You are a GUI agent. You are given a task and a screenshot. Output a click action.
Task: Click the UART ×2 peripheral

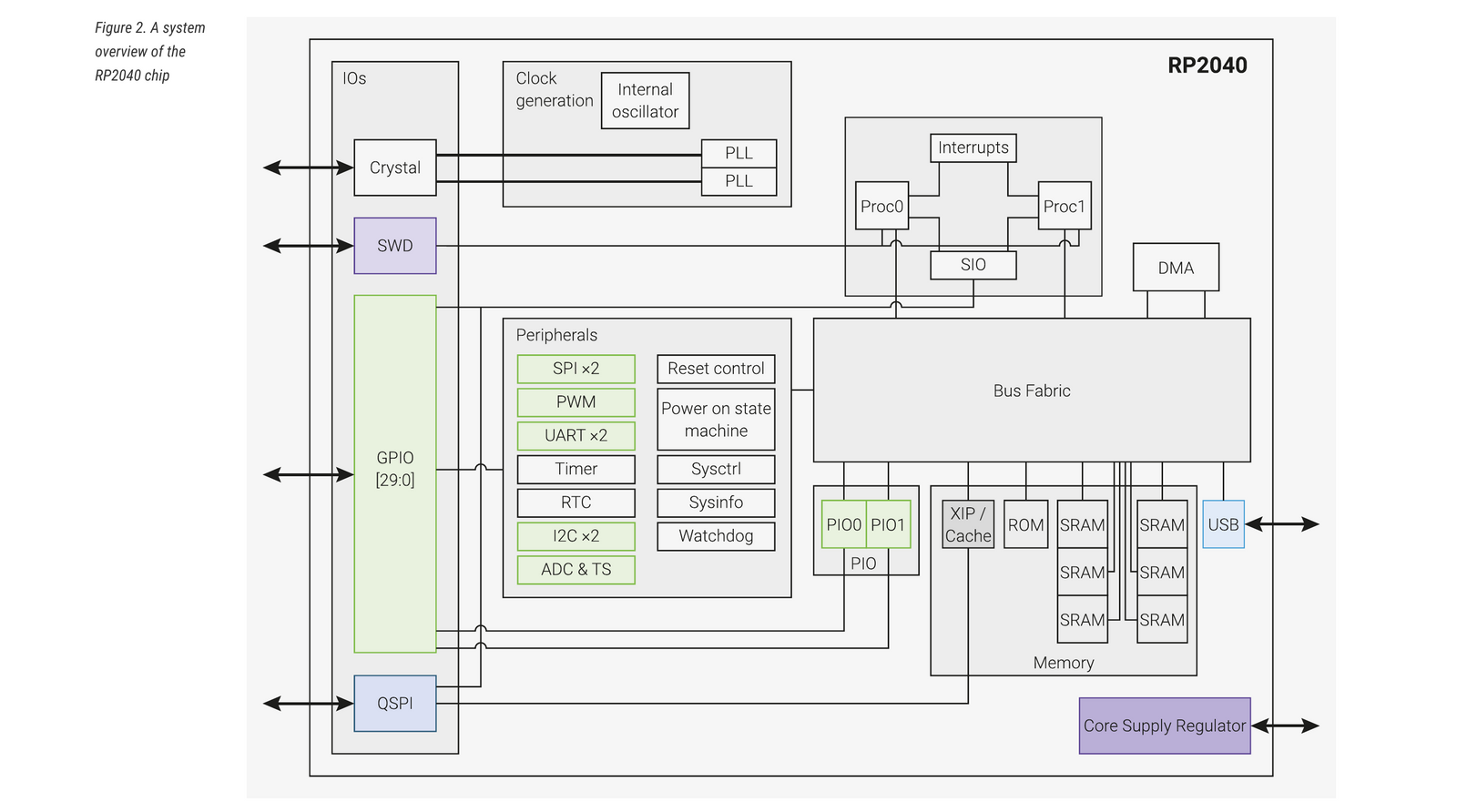click(x=576, y=436)
